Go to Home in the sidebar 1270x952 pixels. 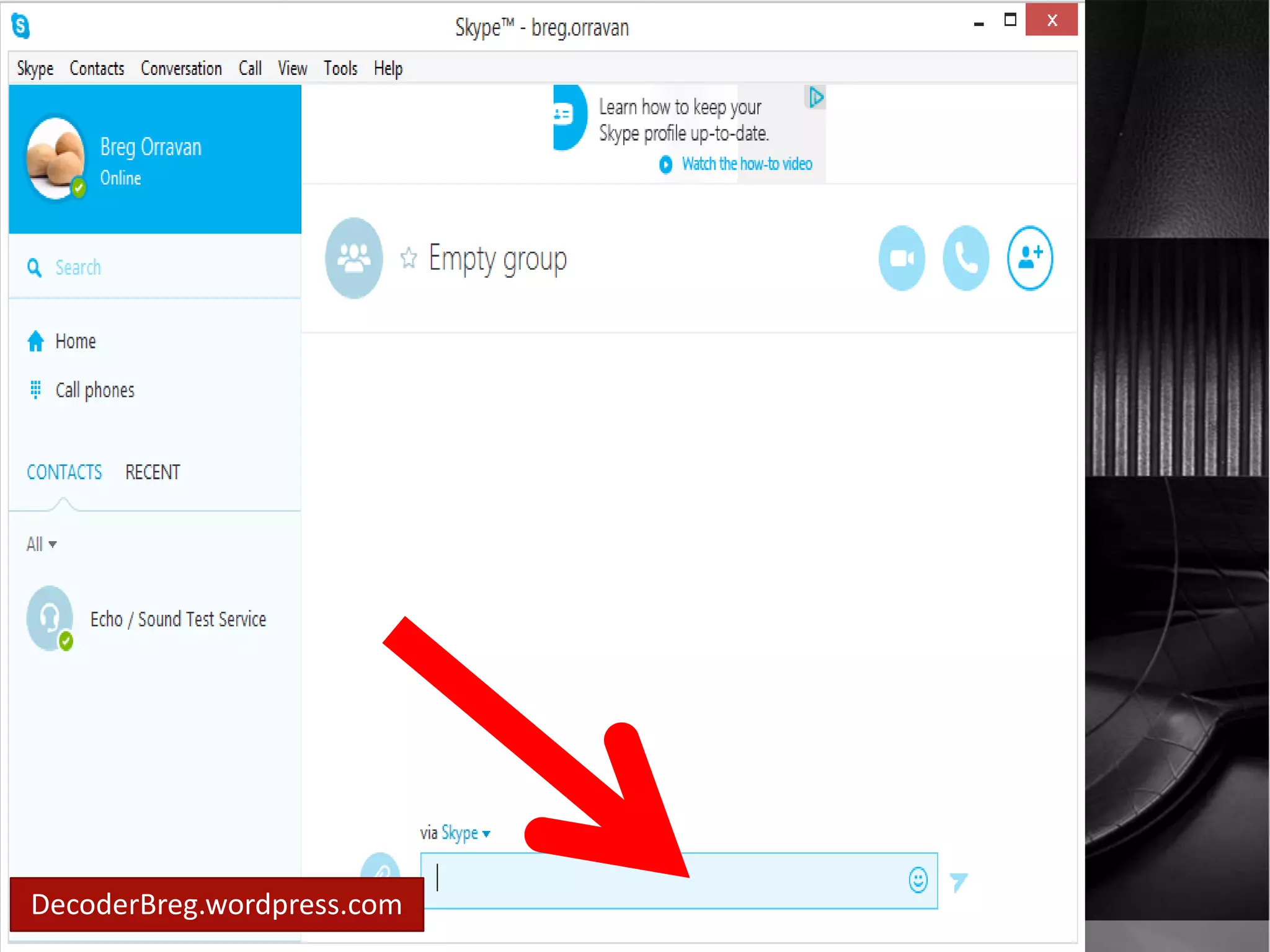click(75, 341)
